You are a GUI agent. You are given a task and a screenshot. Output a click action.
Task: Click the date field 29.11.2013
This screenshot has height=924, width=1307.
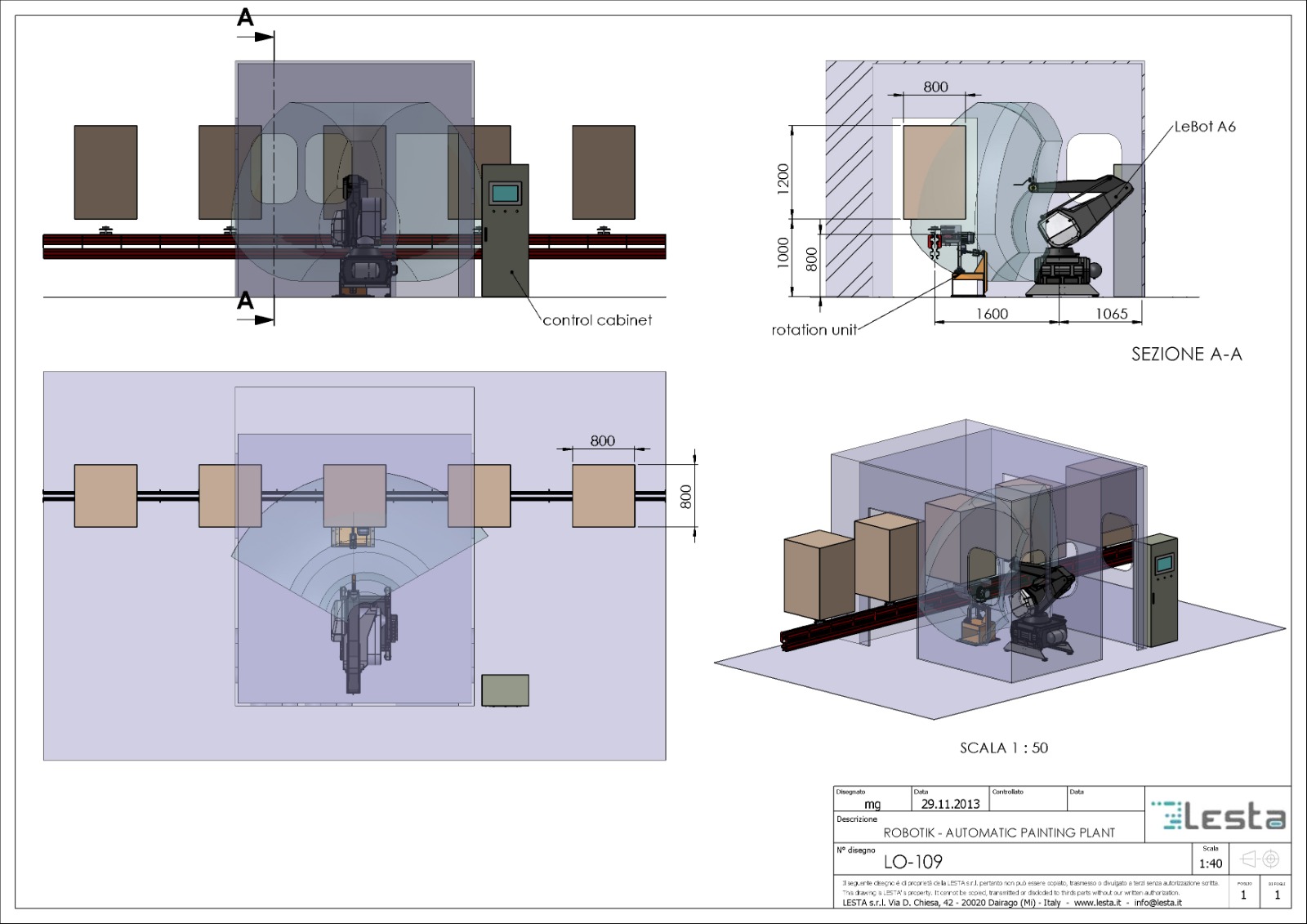(950, 804)
